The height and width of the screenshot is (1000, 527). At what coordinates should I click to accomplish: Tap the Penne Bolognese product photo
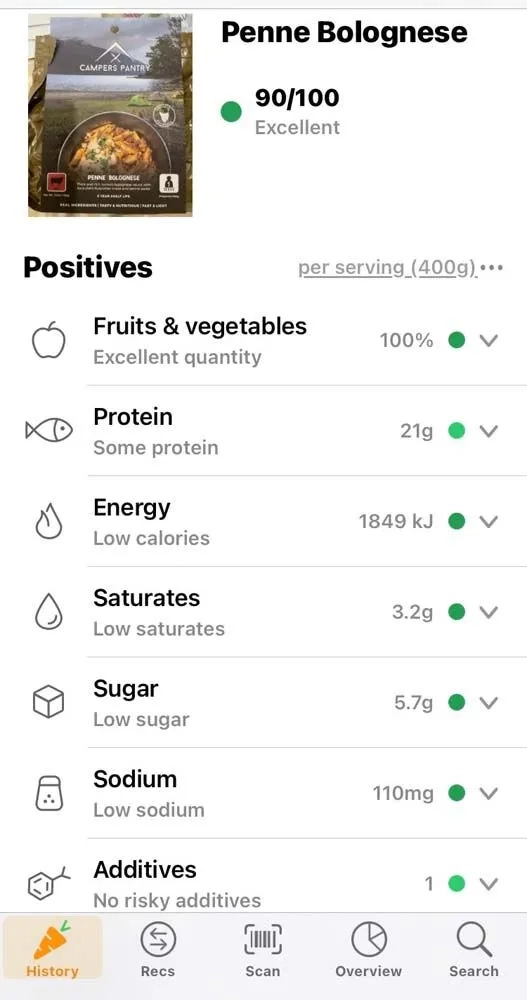click(x=110, y=115)
